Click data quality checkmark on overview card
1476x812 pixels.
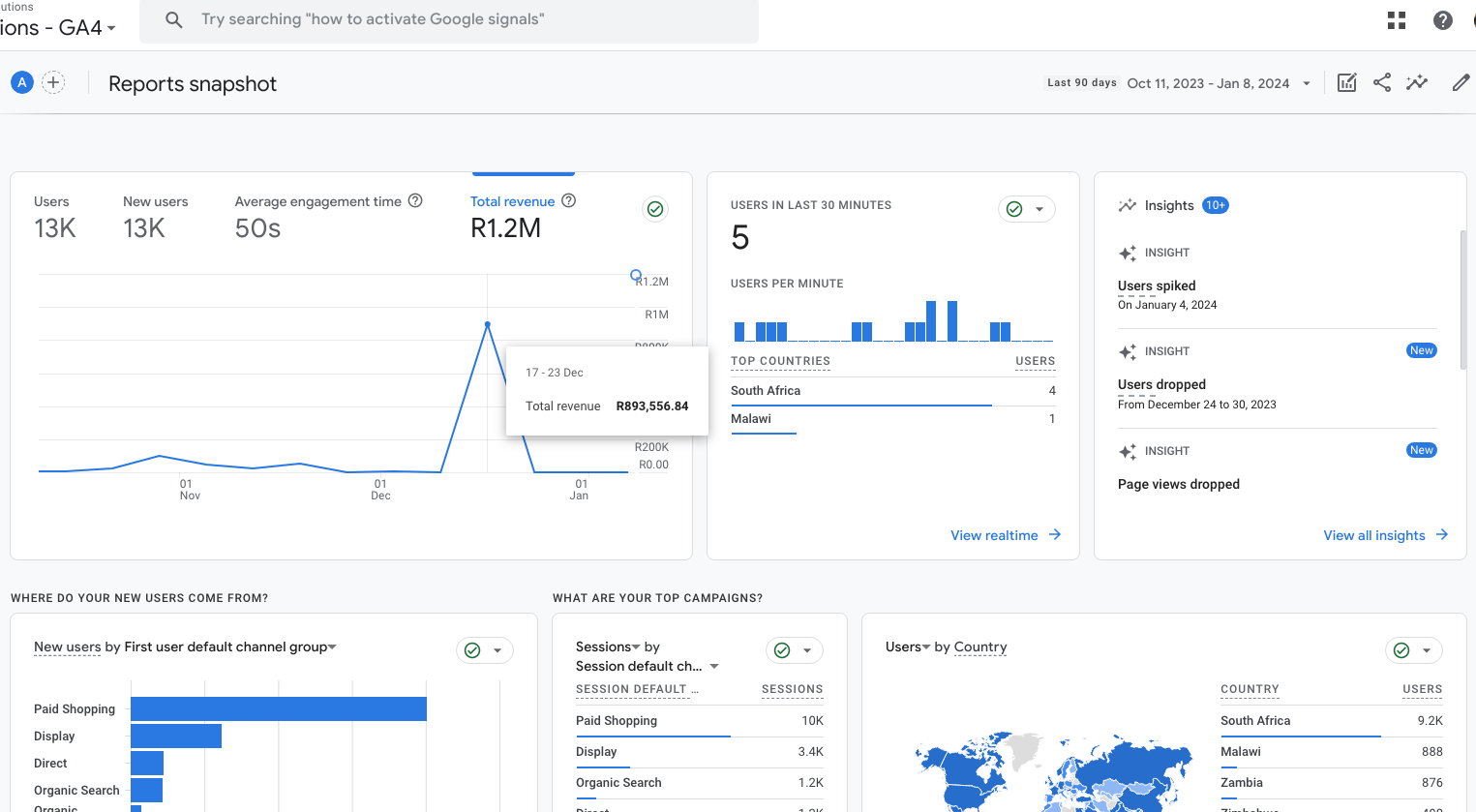(x=655, y=209)
